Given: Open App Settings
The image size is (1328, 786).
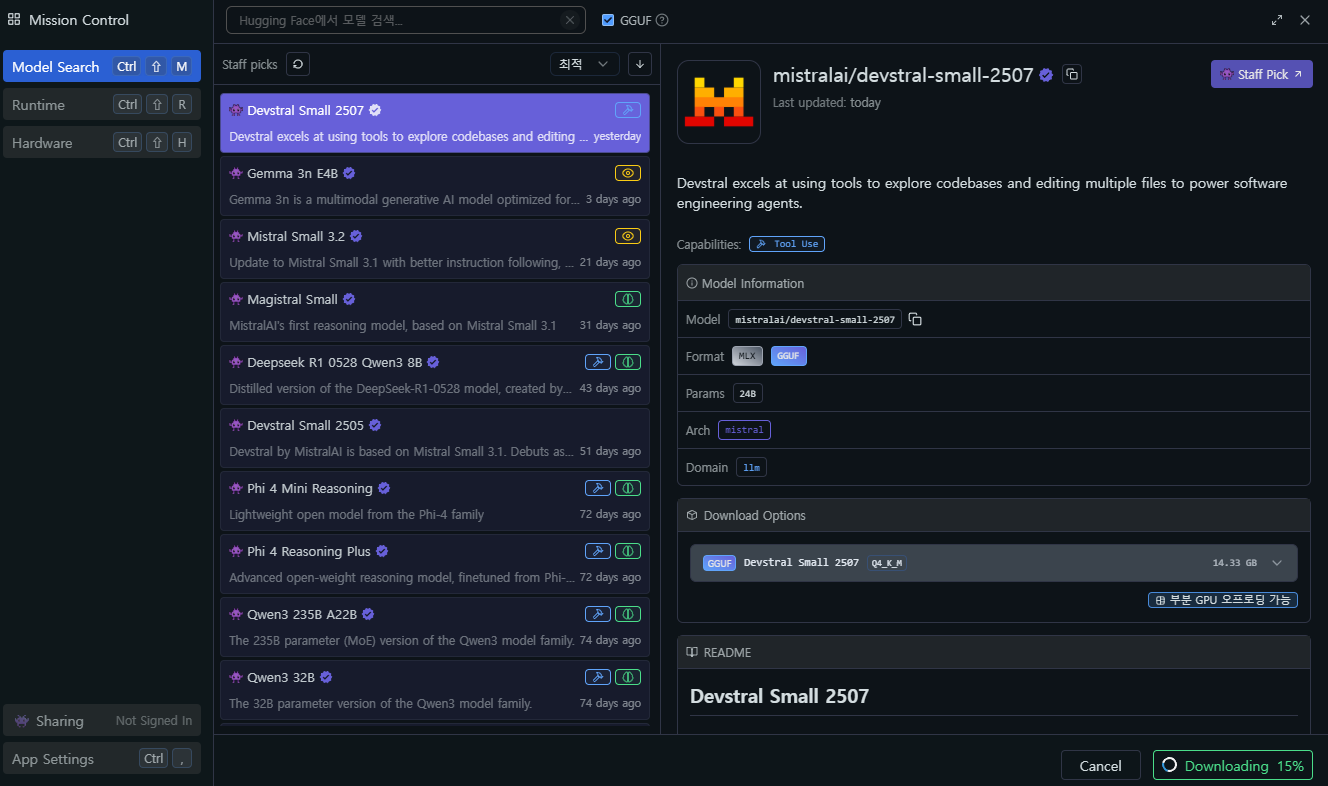Looking at the screenshot, I should [102, 759].
